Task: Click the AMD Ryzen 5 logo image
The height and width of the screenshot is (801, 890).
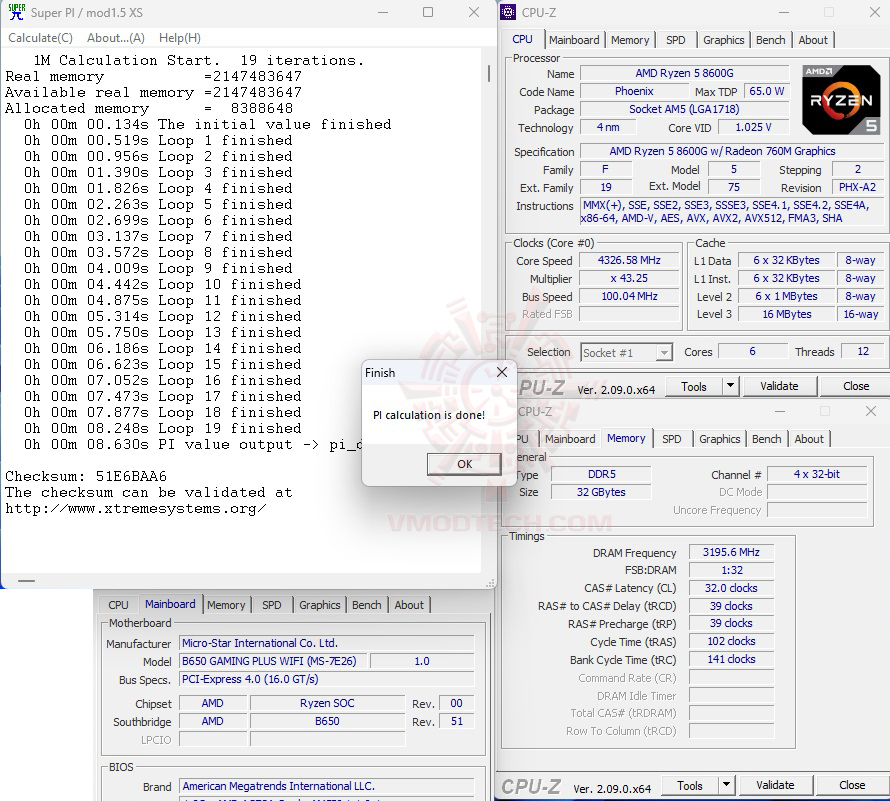Action: tap(841, 100)
